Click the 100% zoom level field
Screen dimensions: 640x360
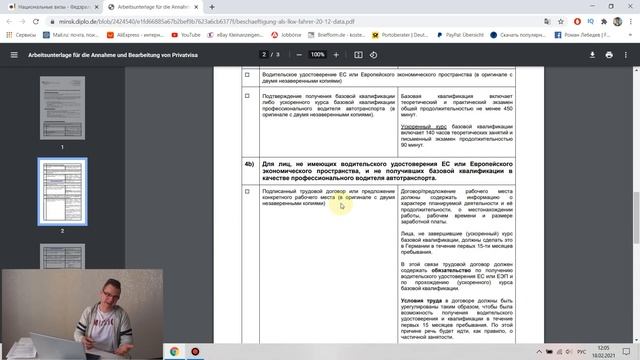coord(318,55)
